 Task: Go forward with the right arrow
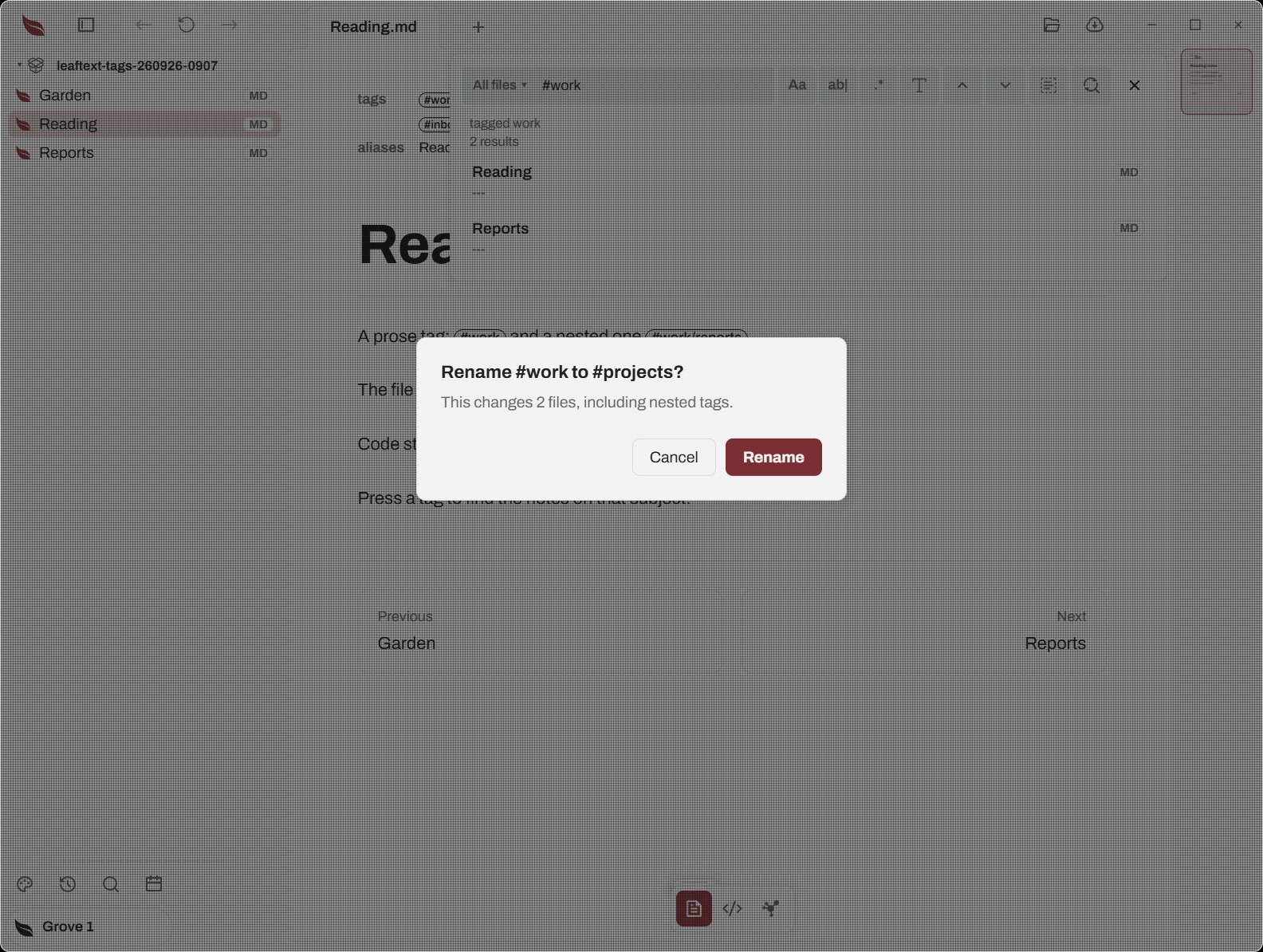pyautogui.click(x=230, y=25)
